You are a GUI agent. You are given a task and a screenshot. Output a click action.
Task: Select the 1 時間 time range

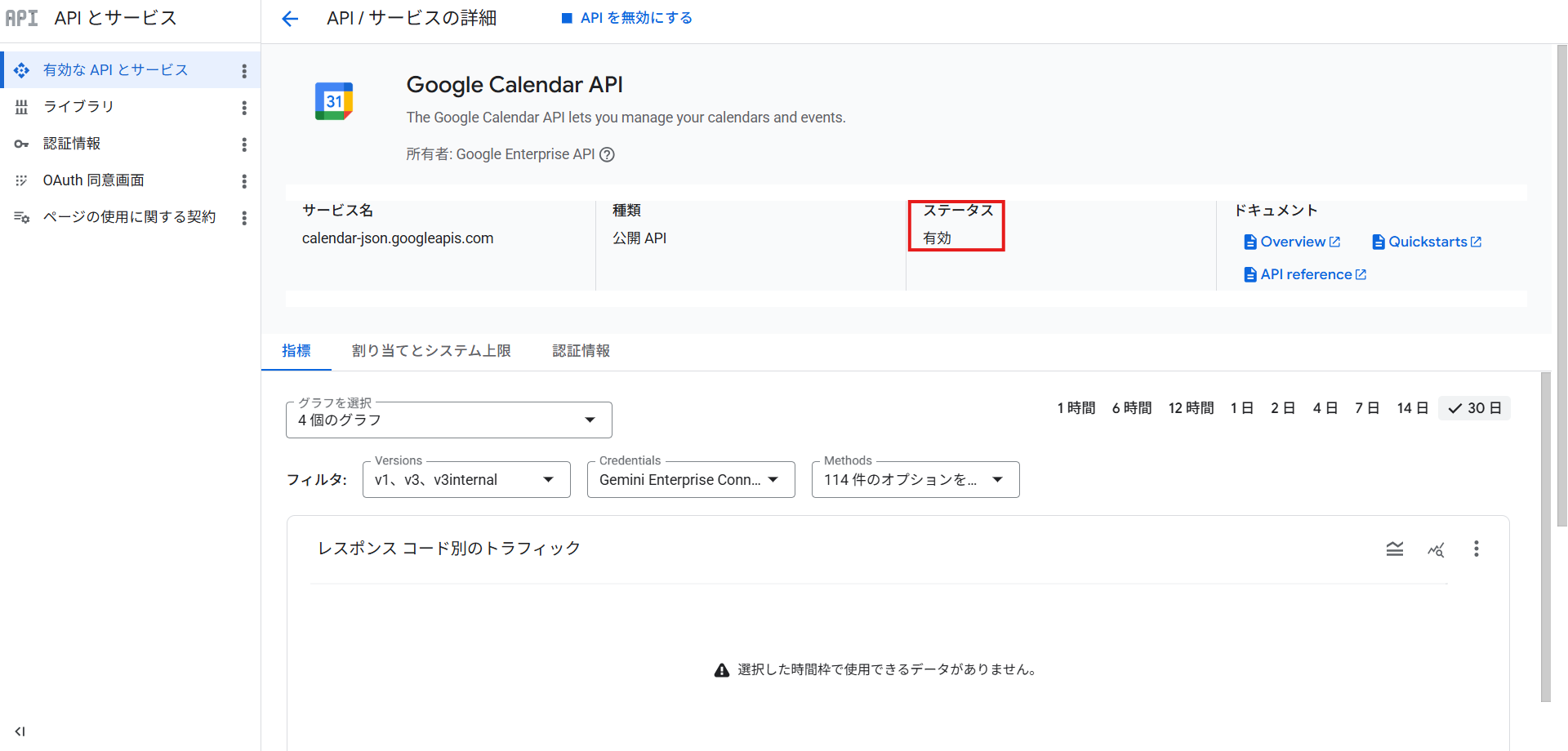point(1076,408)
